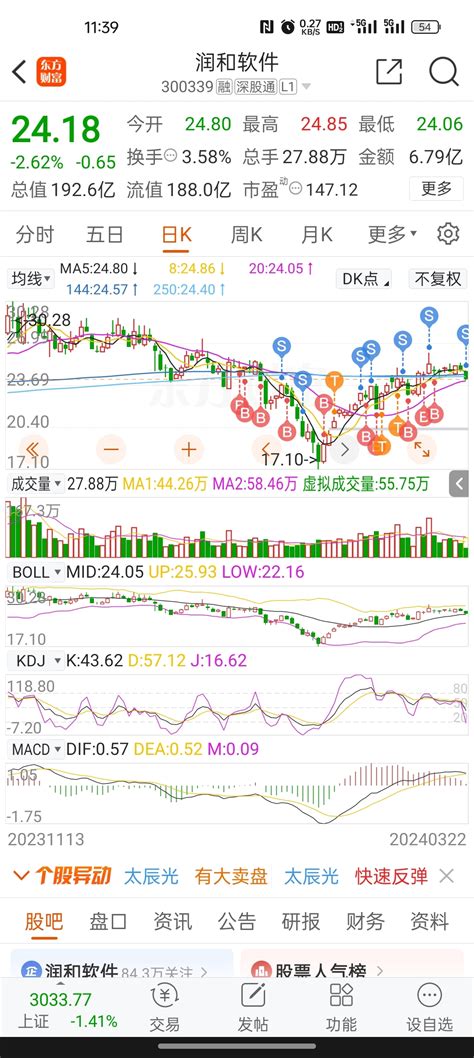Open 股票人气榜 ranking icon
Viewport: 474px width, 1058px height.
(261, 972)
